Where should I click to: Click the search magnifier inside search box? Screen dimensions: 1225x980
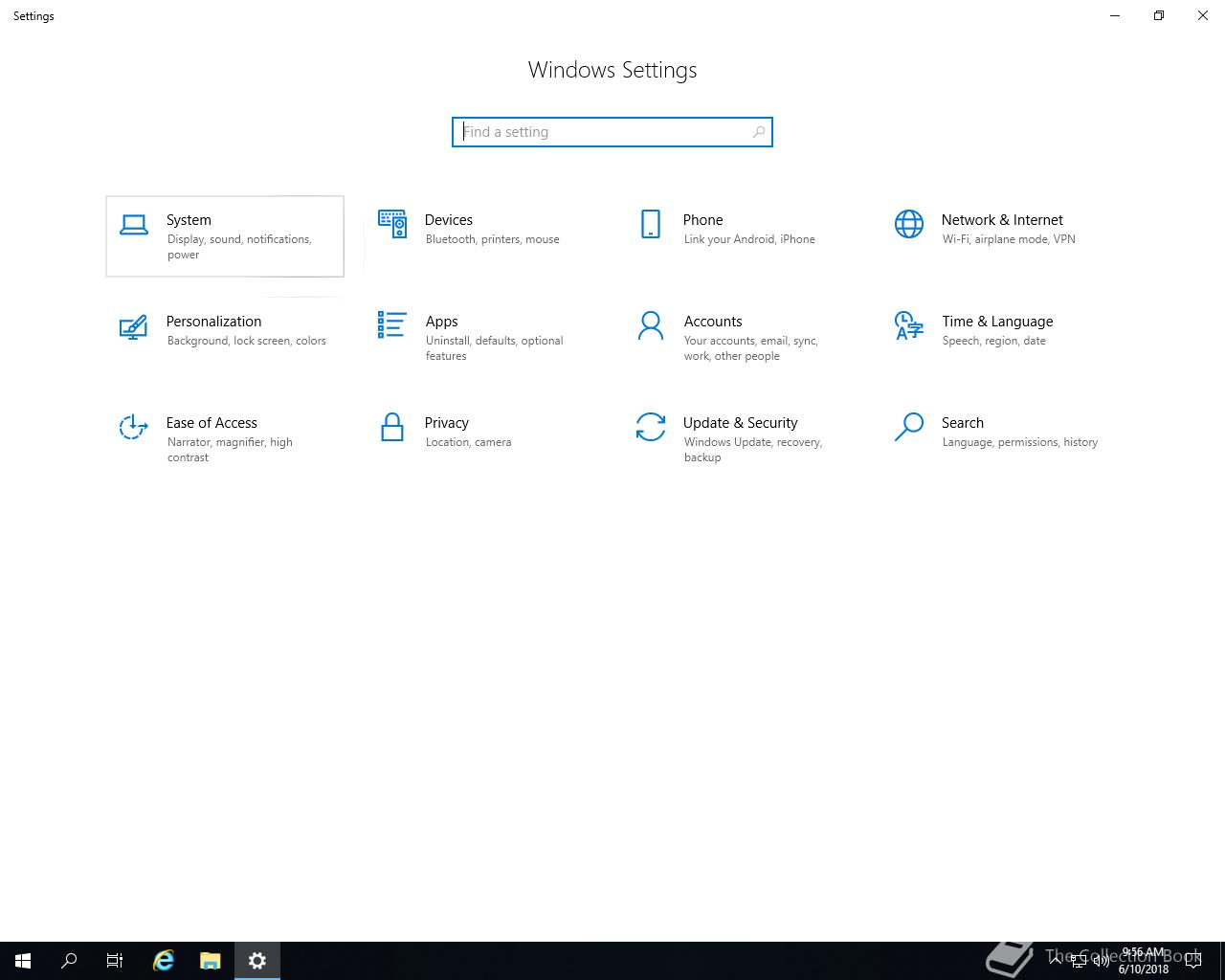click(x=759, y=132)
